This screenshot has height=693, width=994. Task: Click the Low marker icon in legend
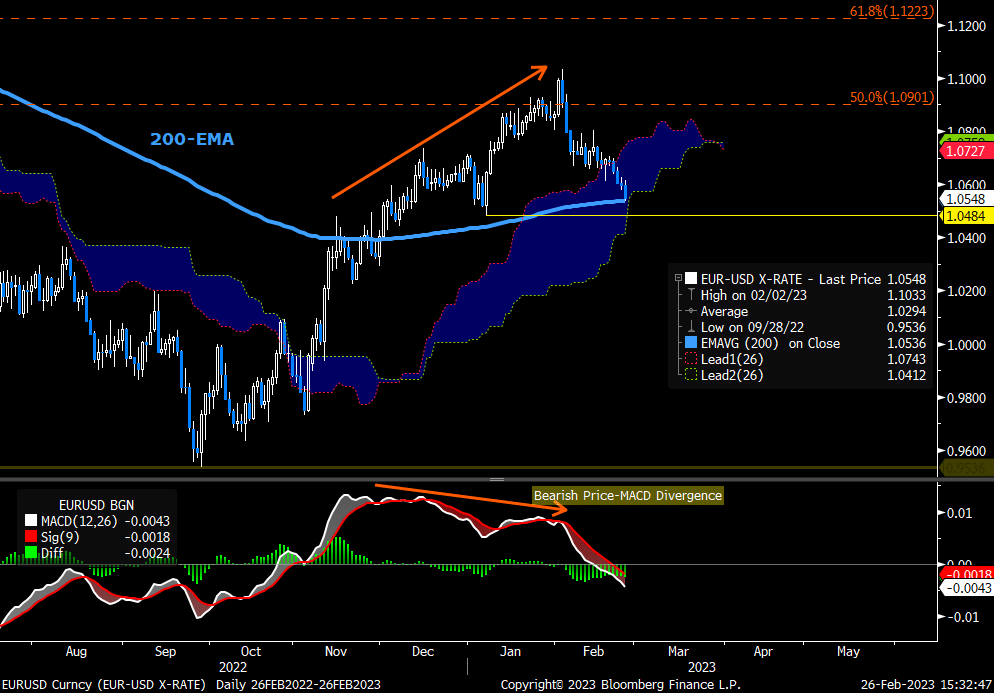[690, 327]
